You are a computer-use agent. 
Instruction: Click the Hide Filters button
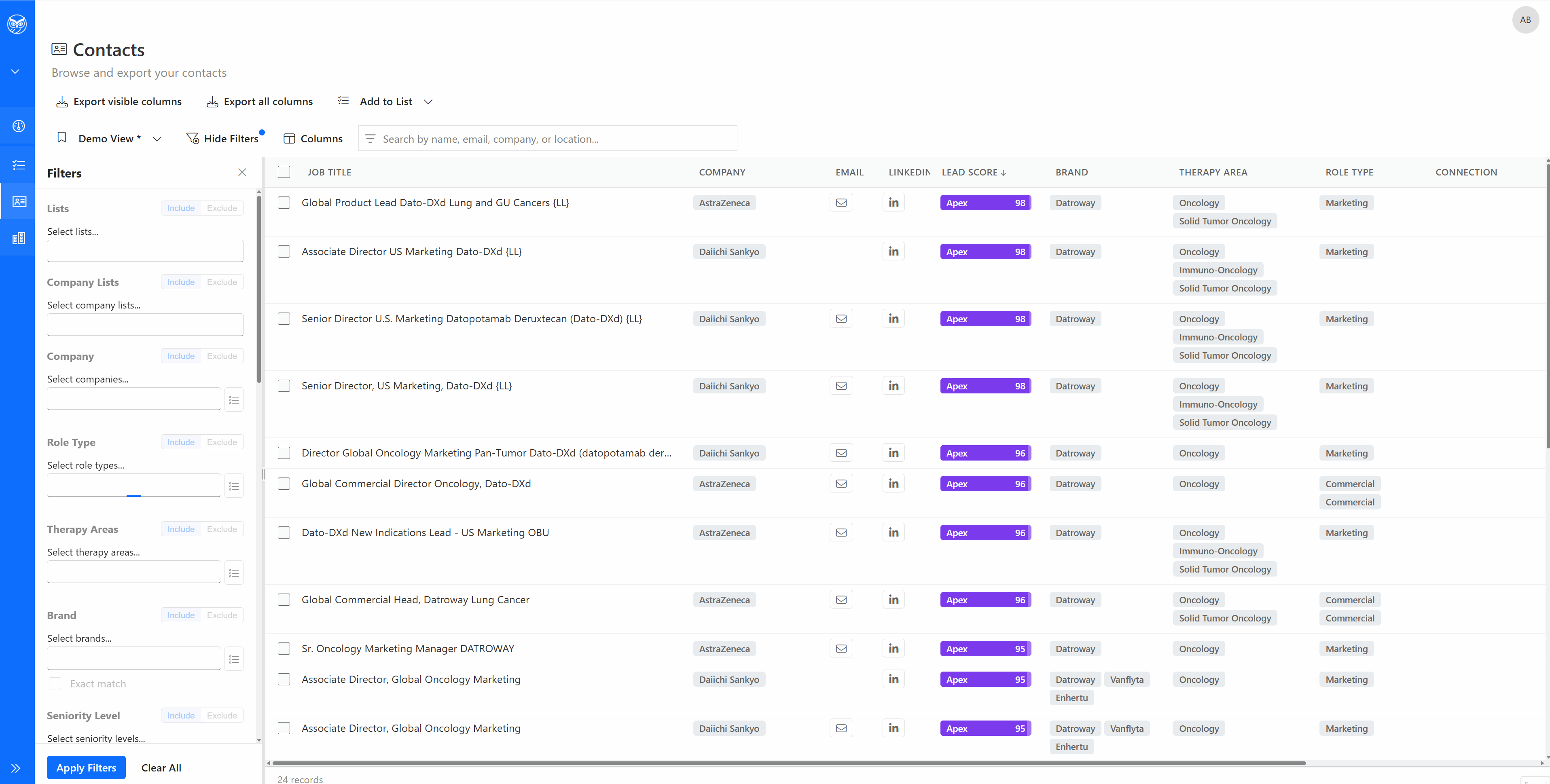coord(223,139)
